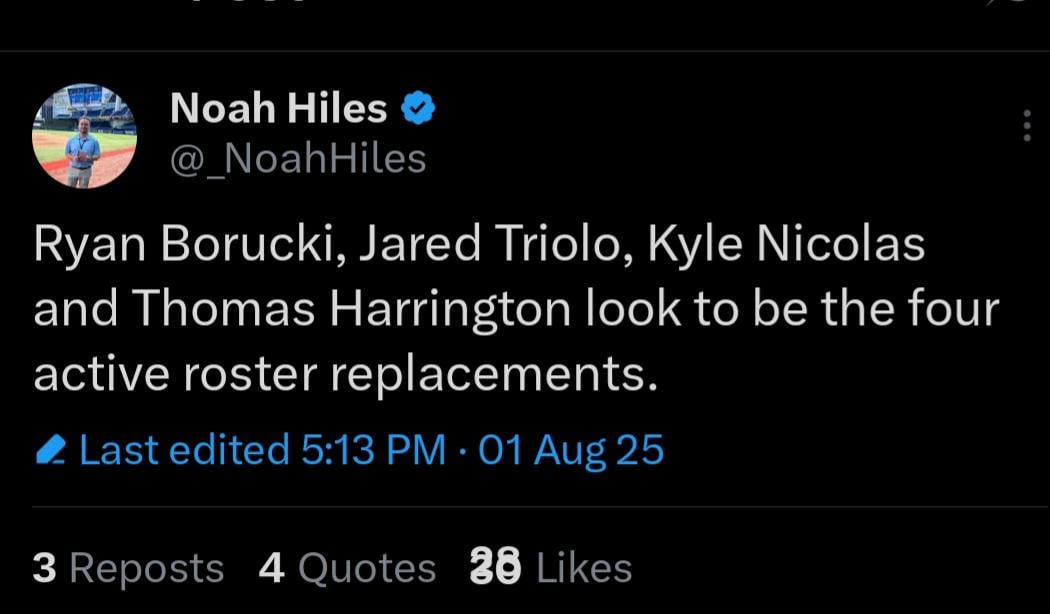Select the Noah Hiles display name
Screen dimensions: 1050x614
pyautogui.click(x=280, y=107)
